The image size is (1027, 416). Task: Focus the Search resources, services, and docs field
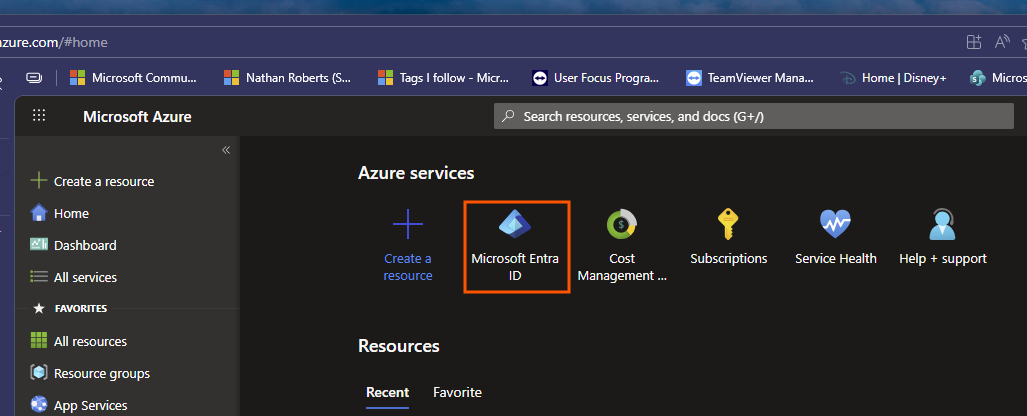(753, 117)
